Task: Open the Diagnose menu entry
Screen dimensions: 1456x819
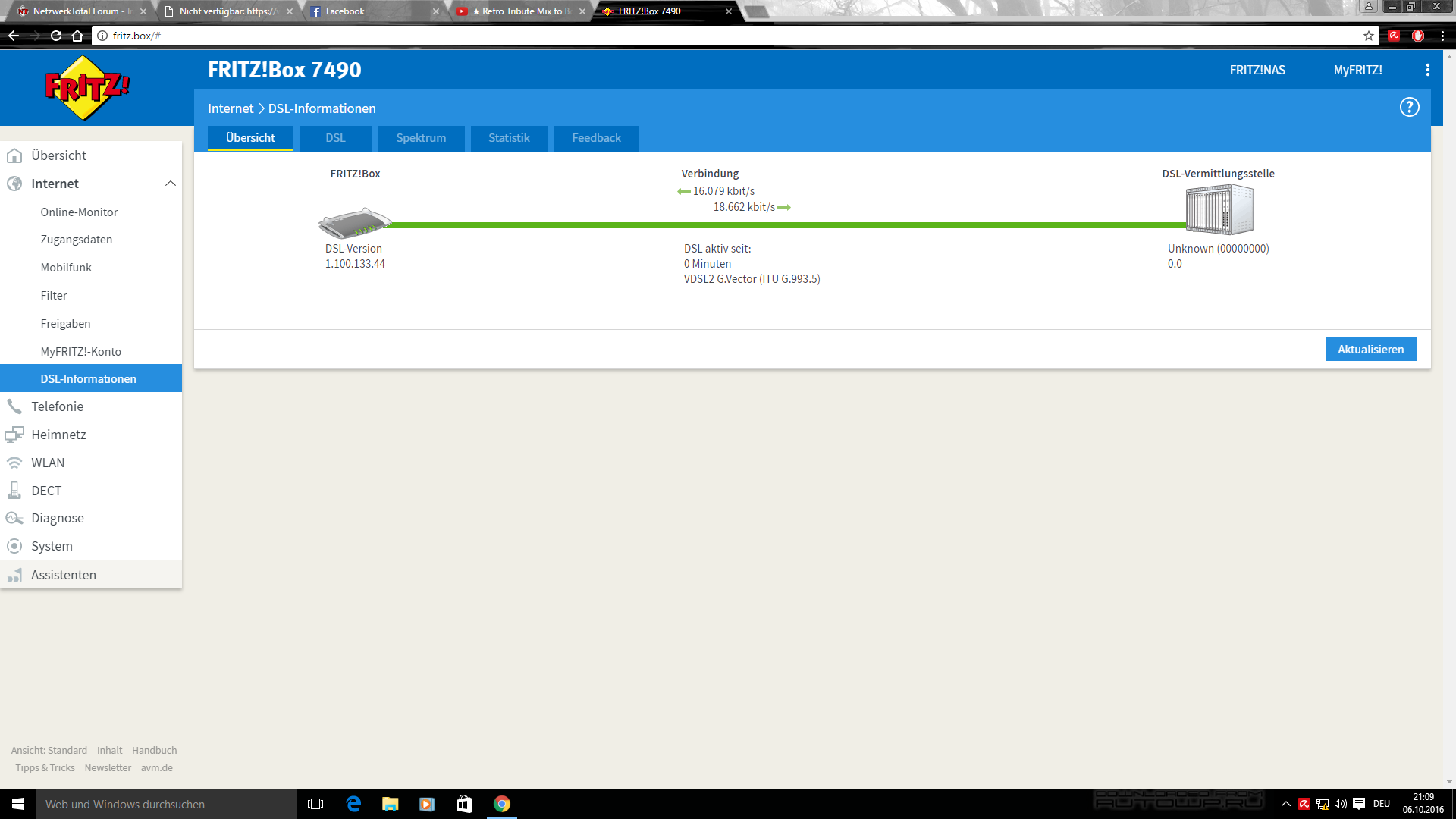Action: [57, 518]
